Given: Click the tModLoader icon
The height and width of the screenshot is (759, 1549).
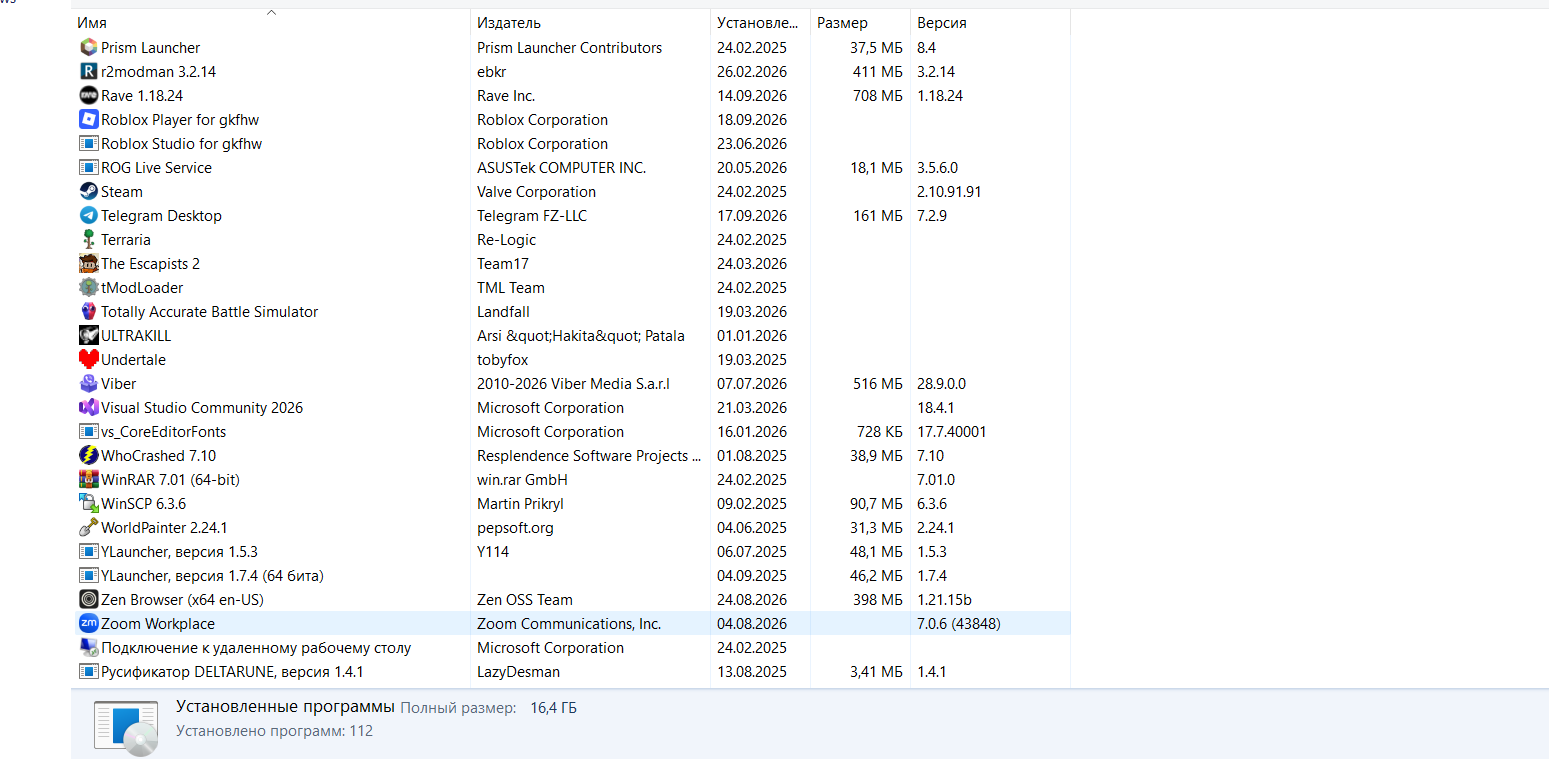Looking at the screenshot, I should [x=88, y=287].
